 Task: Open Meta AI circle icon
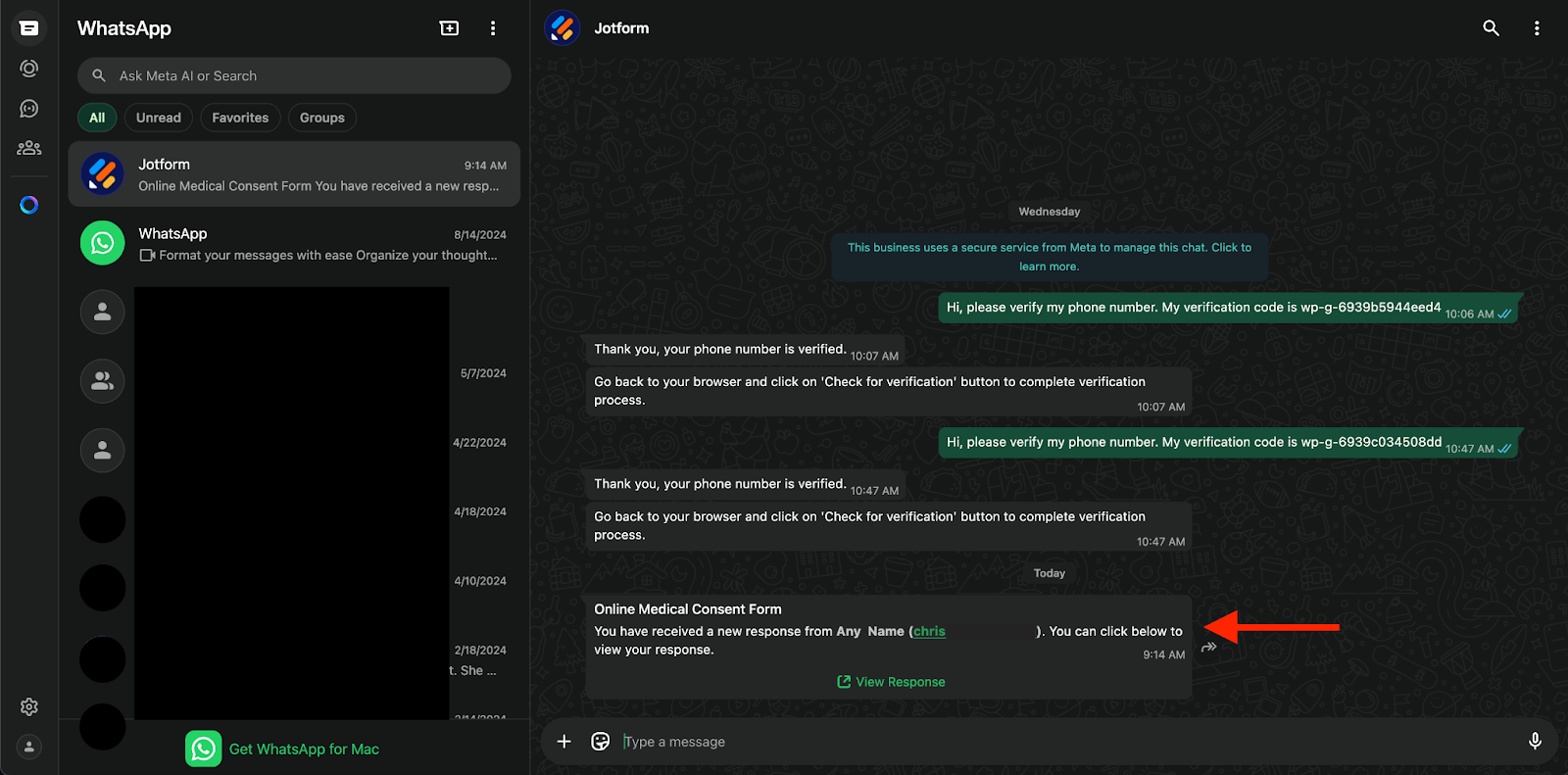[x=29, y=205]
